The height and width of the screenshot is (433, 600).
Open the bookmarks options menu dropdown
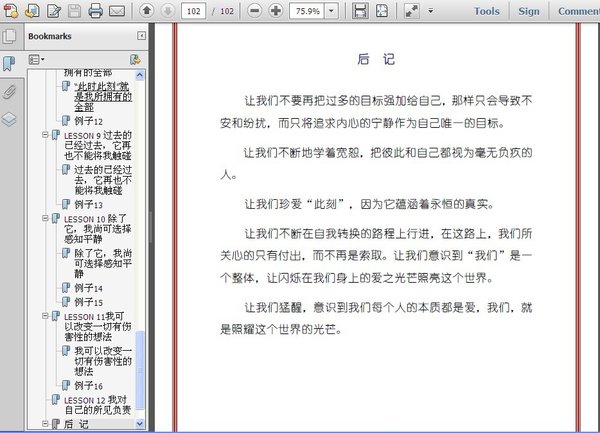tap(36, 59)
